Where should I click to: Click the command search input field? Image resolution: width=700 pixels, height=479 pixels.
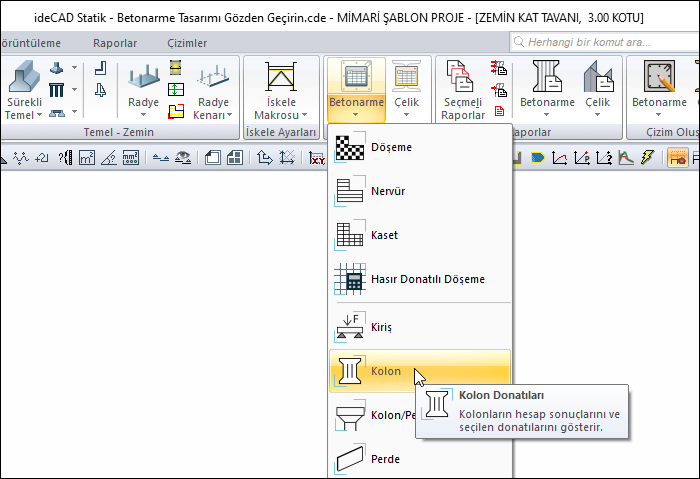(x=600, y=43)
